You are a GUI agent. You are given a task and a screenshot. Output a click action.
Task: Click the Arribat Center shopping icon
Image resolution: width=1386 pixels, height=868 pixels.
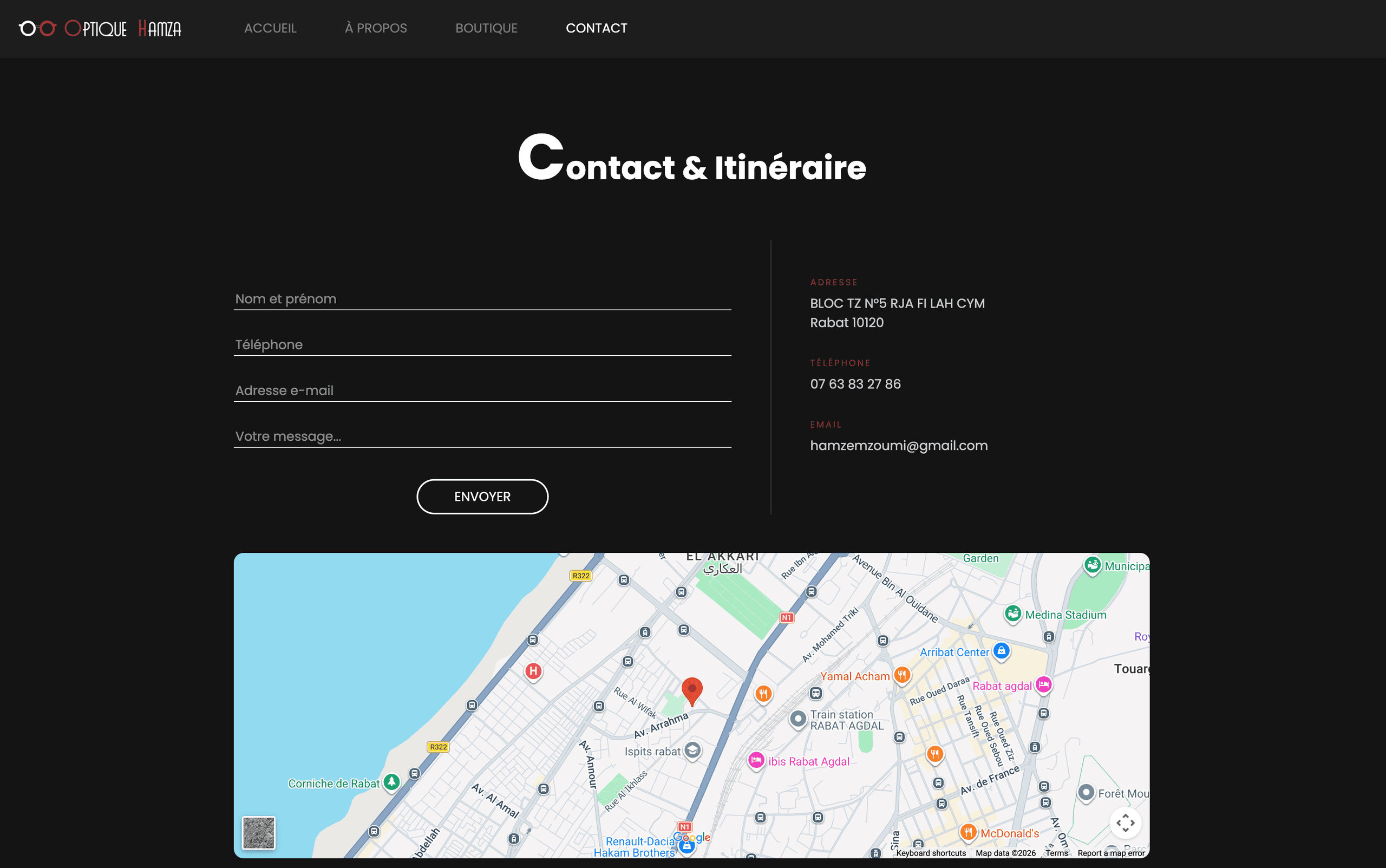1002,651
